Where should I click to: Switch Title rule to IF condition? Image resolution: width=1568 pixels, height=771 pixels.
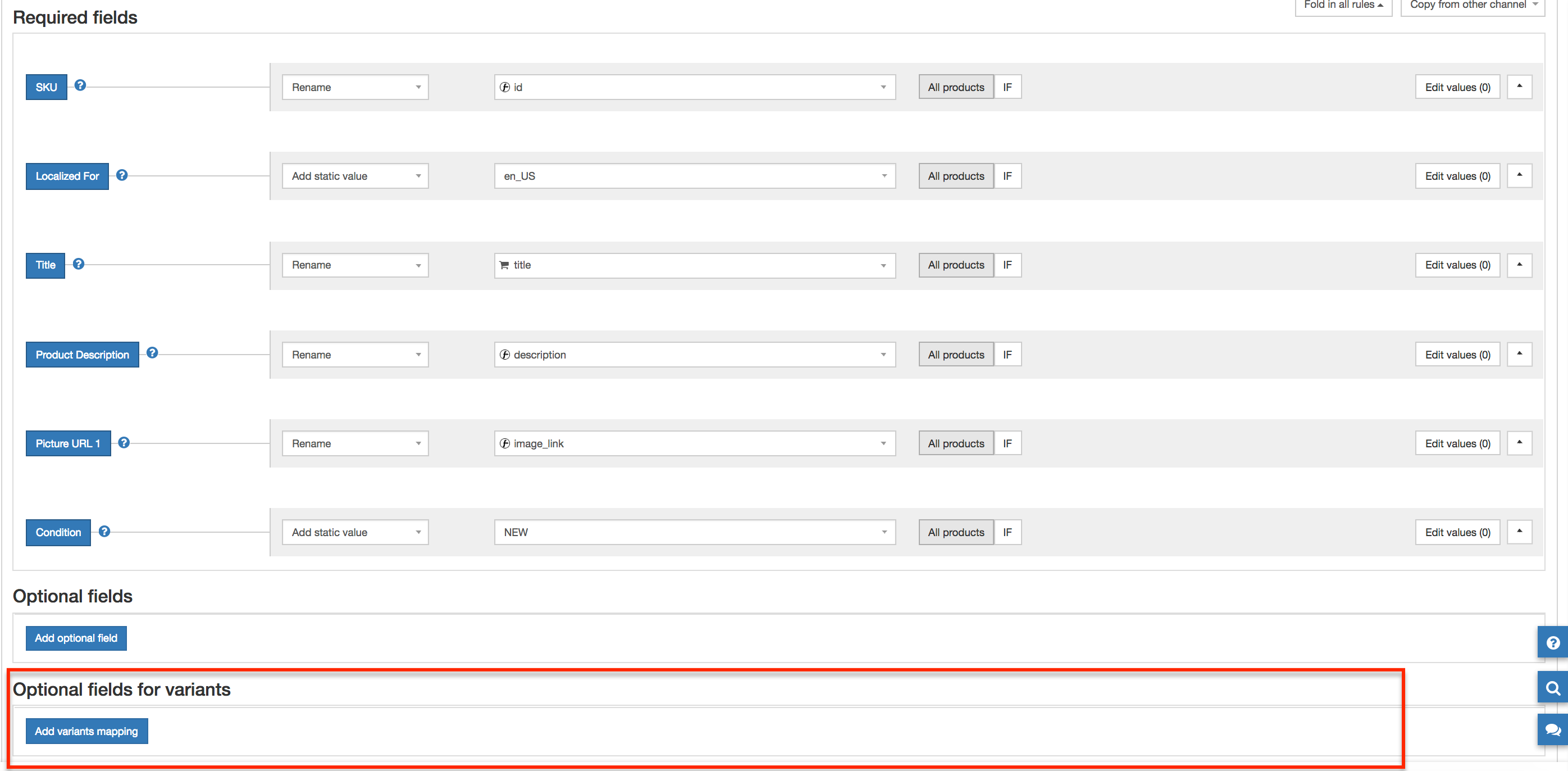click(1008, 265)
